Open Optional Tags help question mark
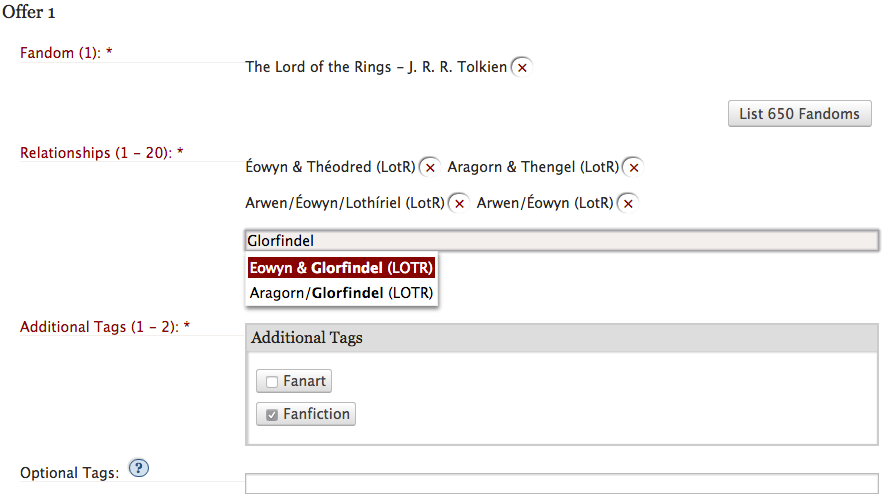The image size is (884, 499). (139, 468)
